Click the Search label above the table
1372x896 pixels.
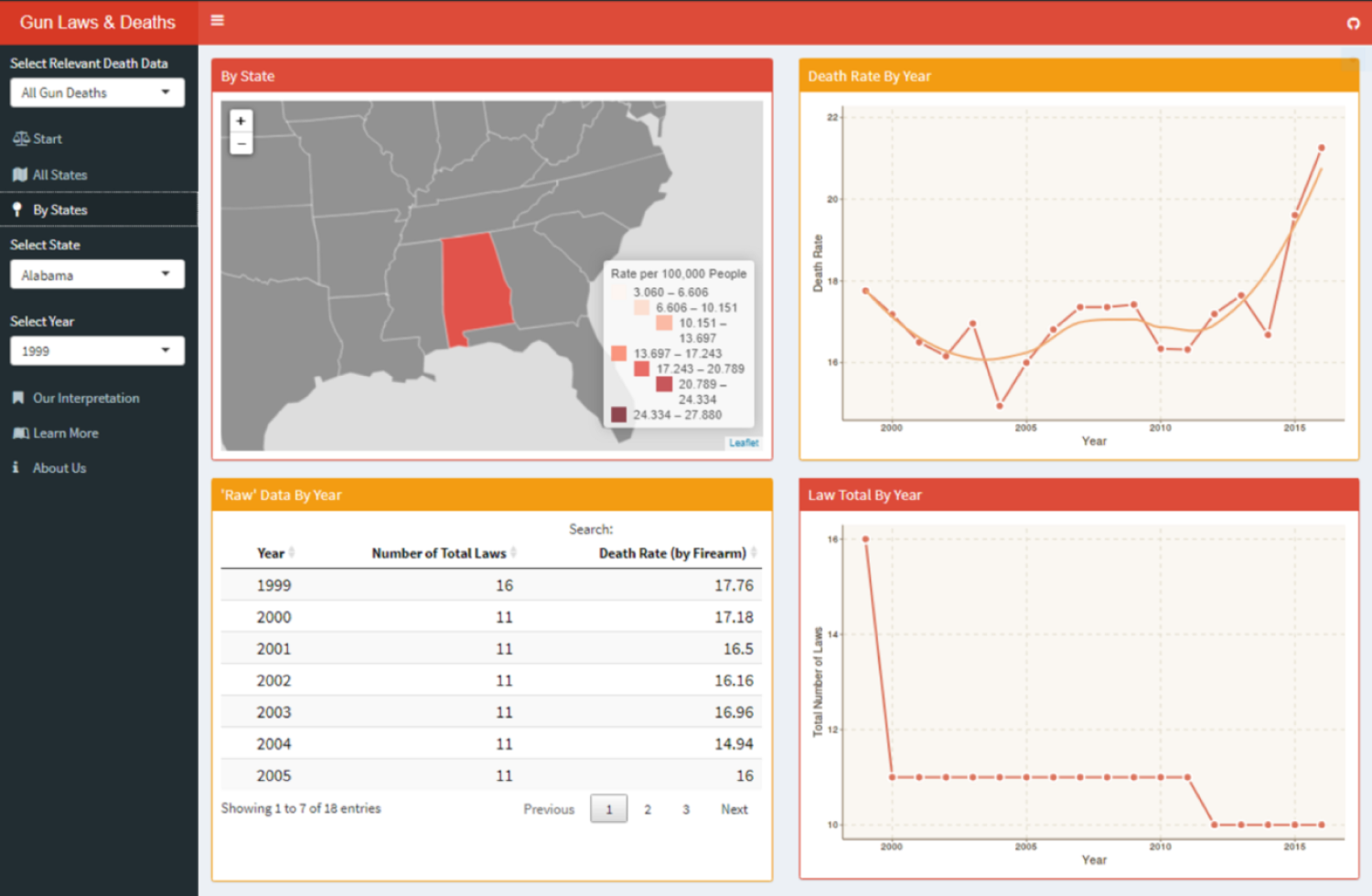(591, 529)
